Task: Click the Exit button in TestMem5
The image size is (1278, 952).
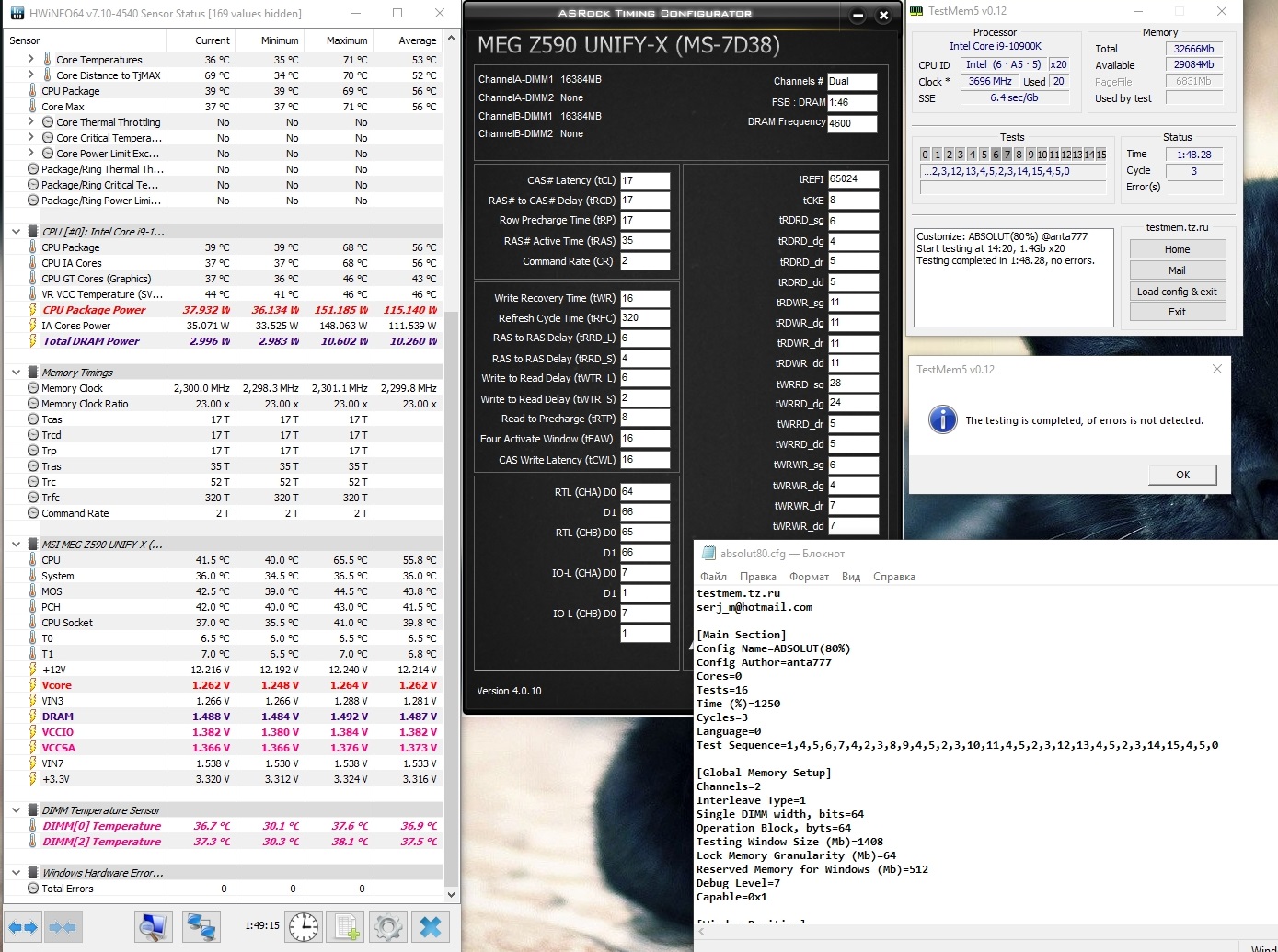Action: point(1177,312)
